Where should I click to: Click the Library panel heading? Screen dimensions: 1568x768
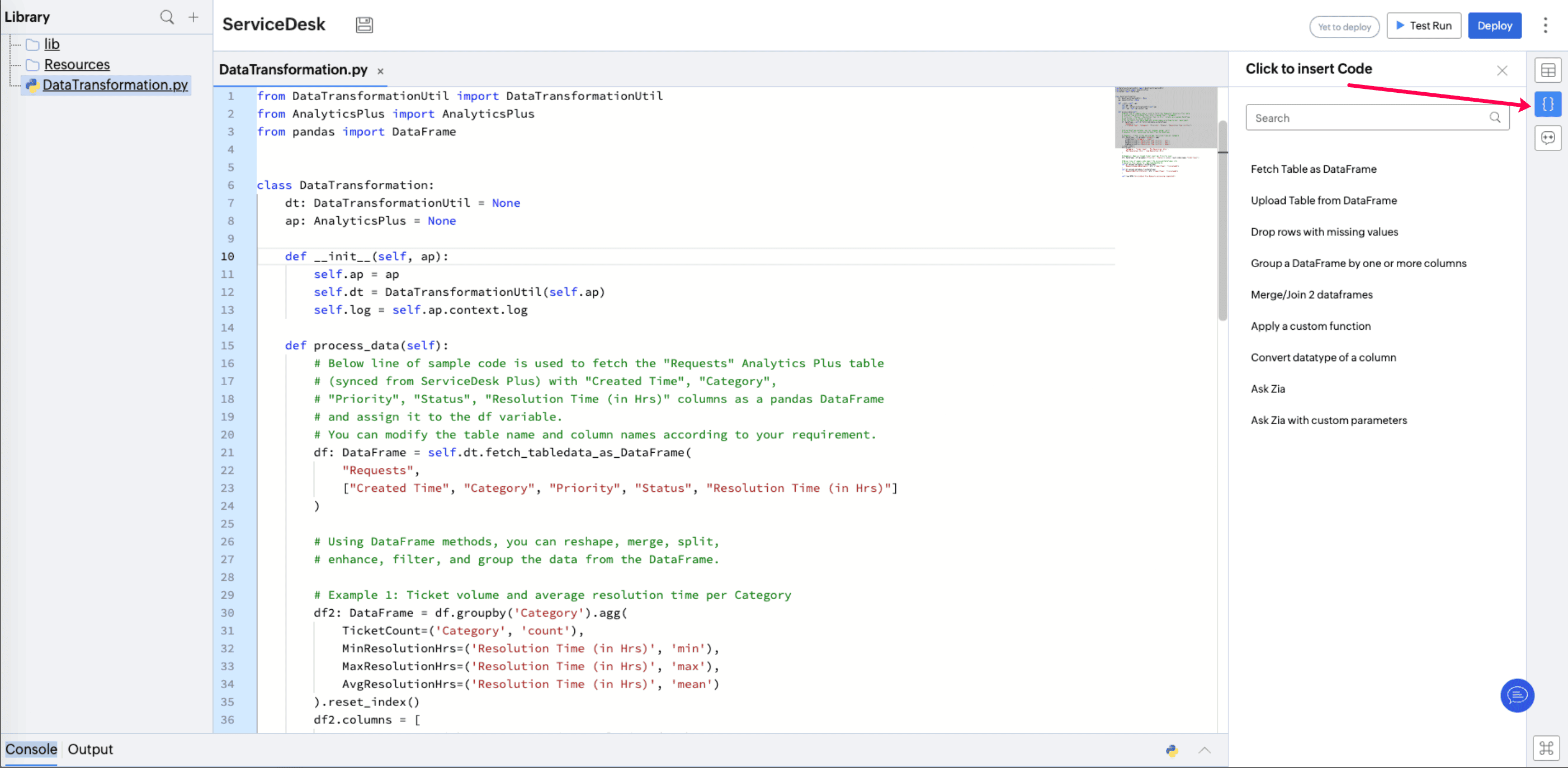click(27, 17)
